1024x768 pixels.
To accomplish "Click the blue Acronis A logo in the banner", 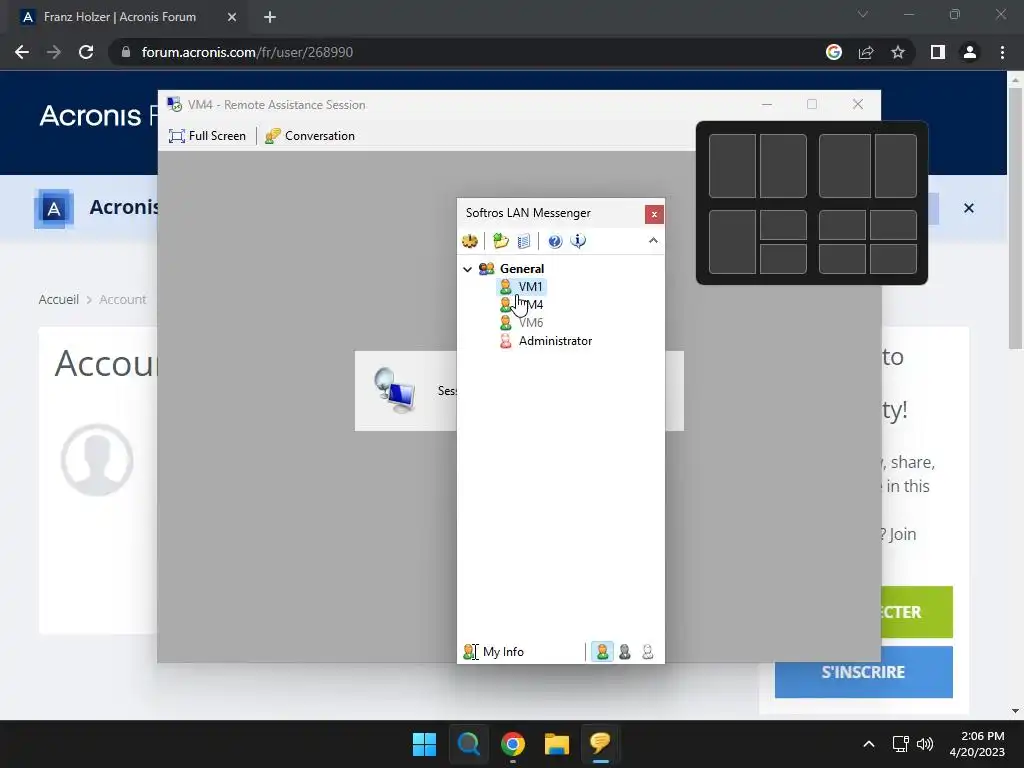I will [x=54, y=209].
